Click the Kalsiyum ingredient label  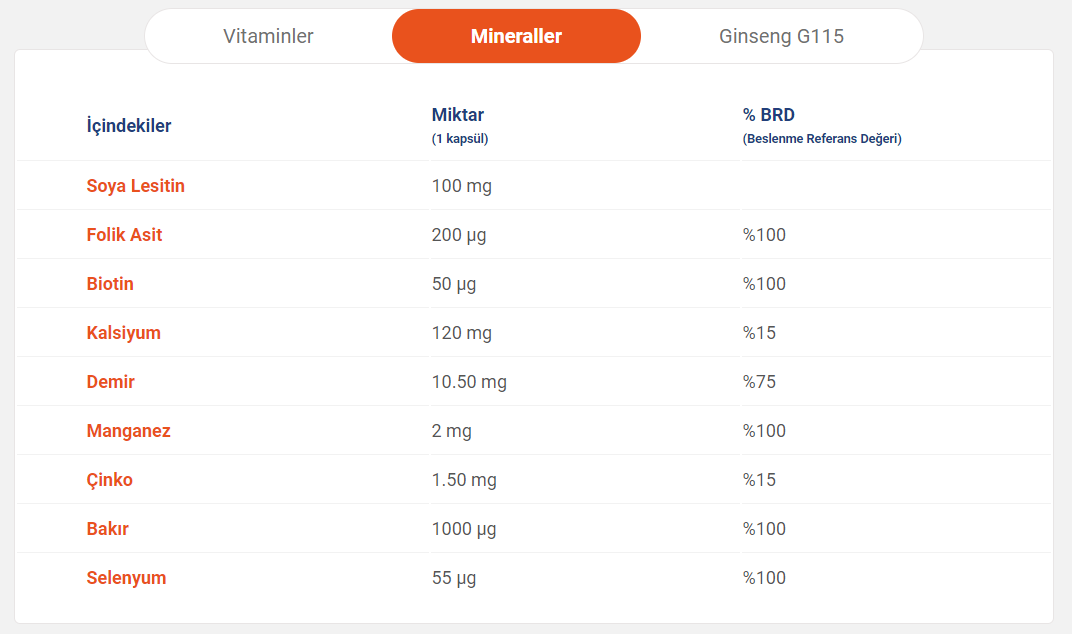pos(124,333)
